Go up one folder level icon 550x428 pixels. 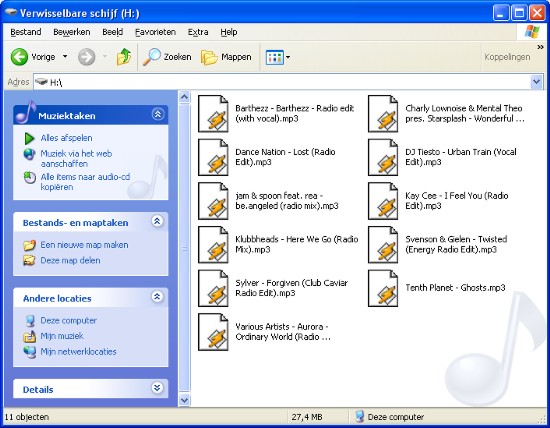pos(124,57)
